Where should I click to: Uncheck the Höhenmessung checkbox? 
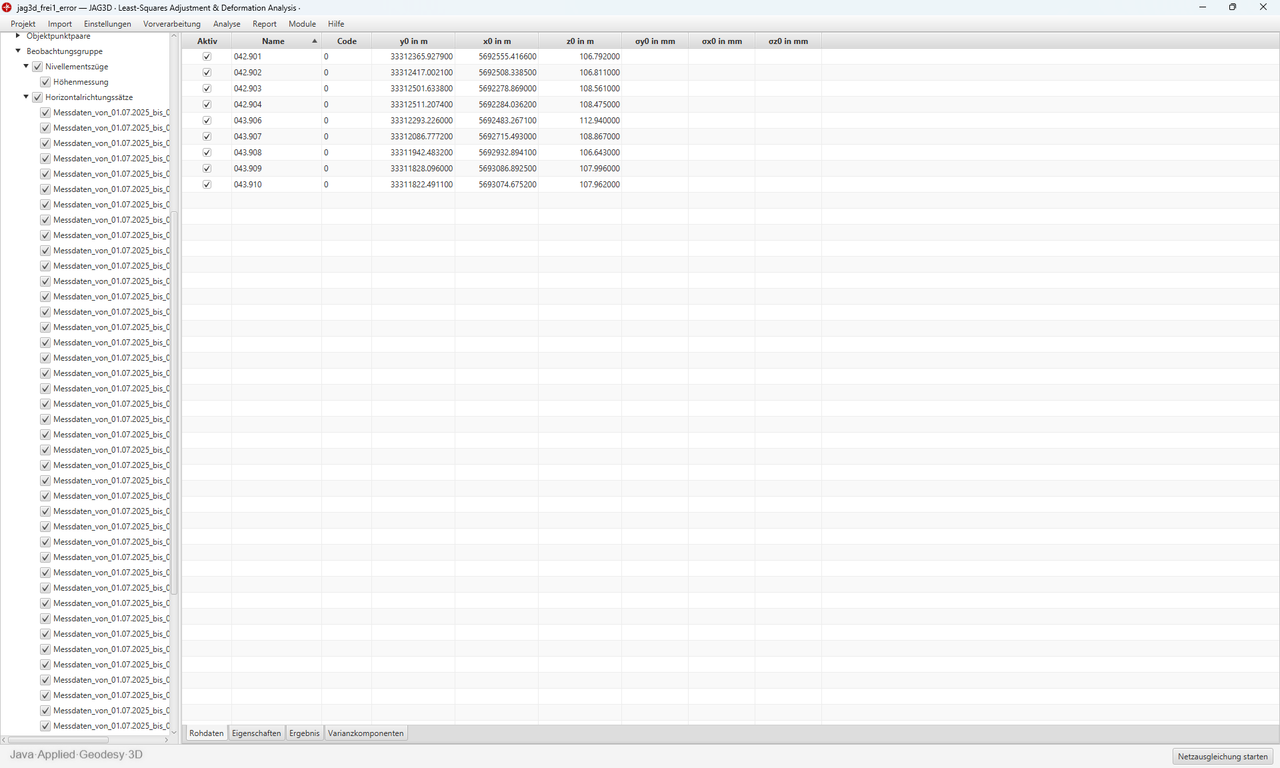click(45, 82)
